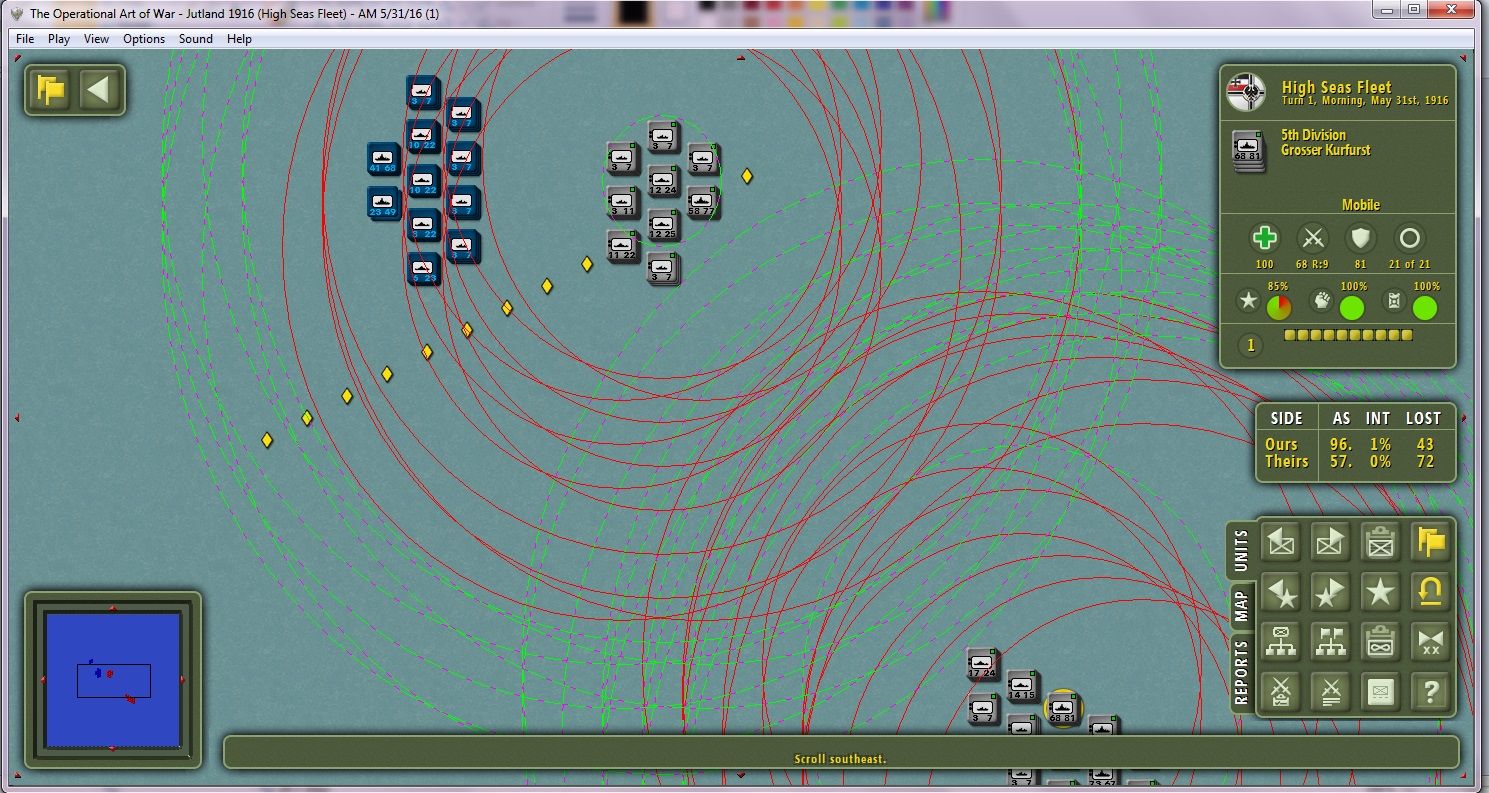Open the Help menu
Image resolution: width=1489 pixels, height=793 pixels.
tap(239, 39)
